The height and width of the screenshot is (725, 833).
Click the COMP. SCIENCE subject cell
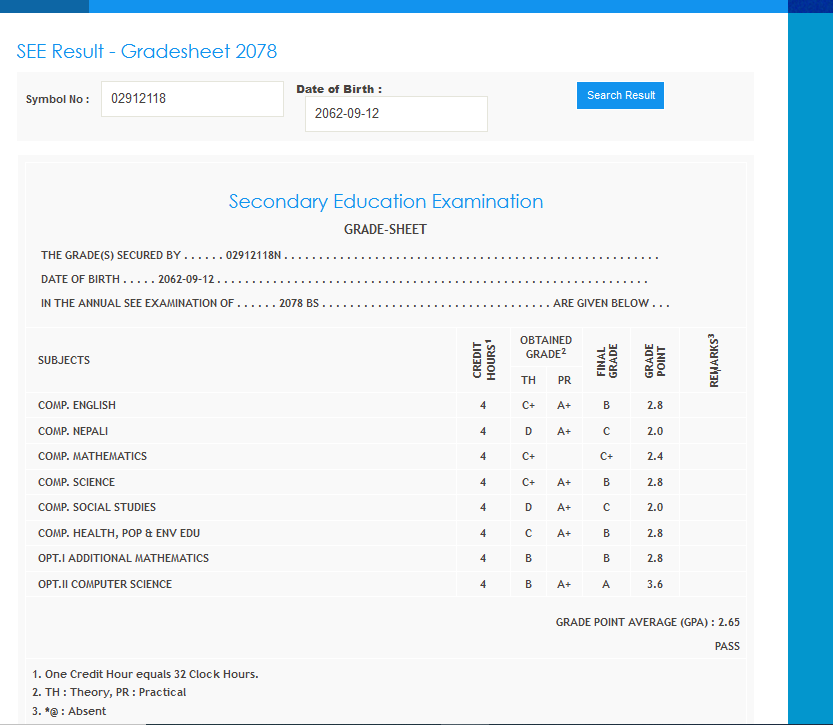76,482
